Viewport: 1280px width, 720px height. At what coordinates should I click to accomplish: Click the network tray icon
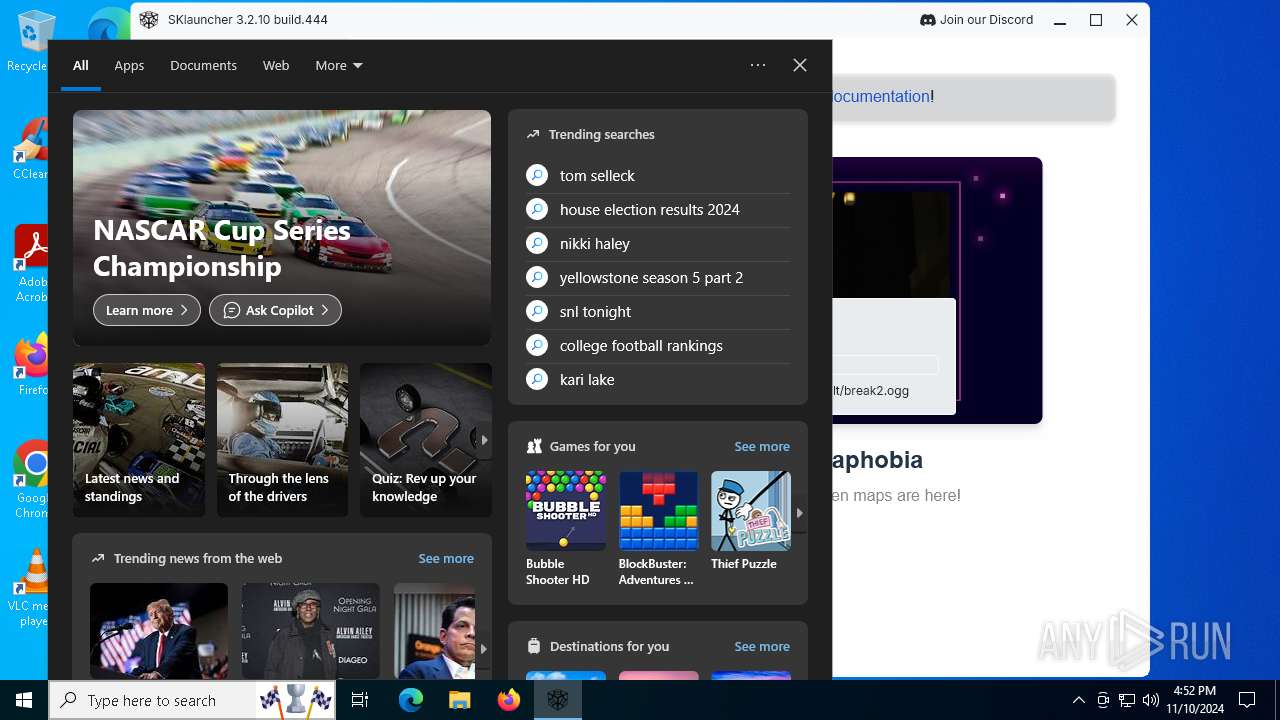[1127, 700]
